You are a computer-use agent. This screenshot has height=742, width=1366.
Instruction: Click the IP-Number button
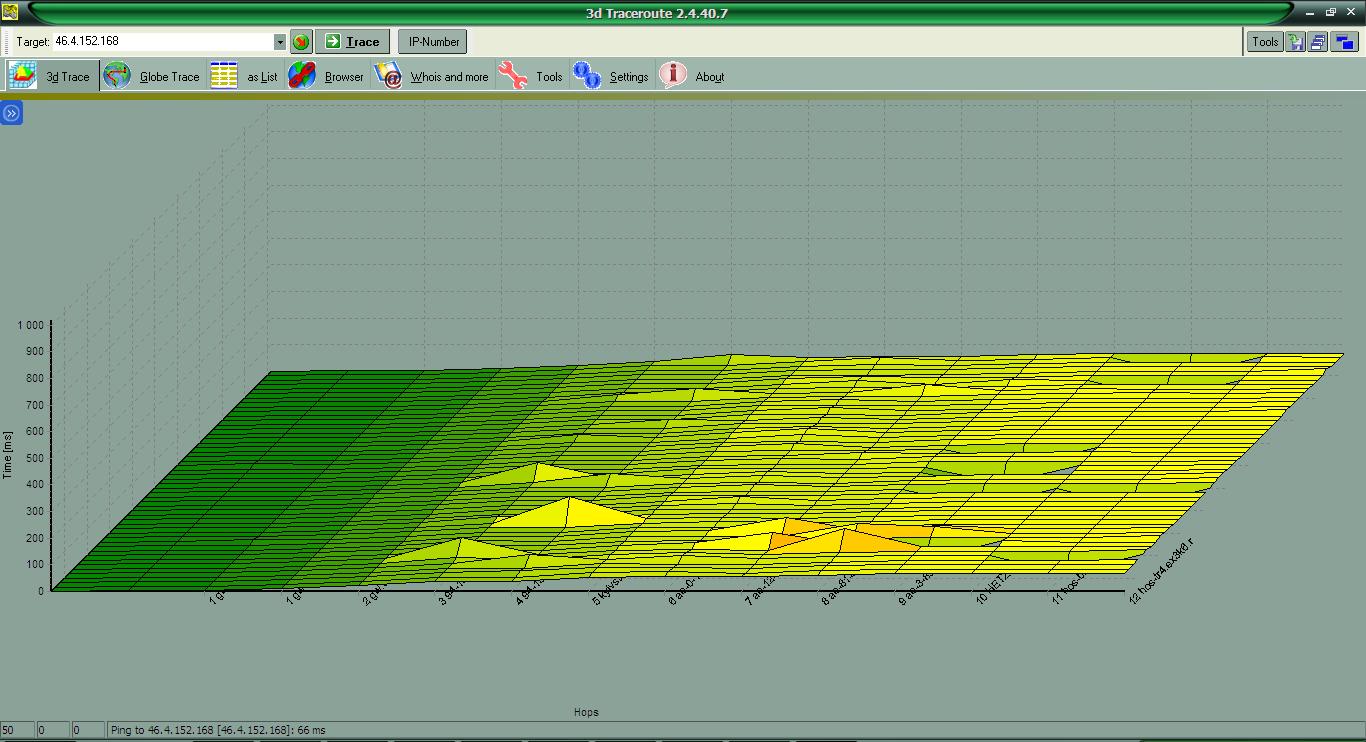click(434, 42)
